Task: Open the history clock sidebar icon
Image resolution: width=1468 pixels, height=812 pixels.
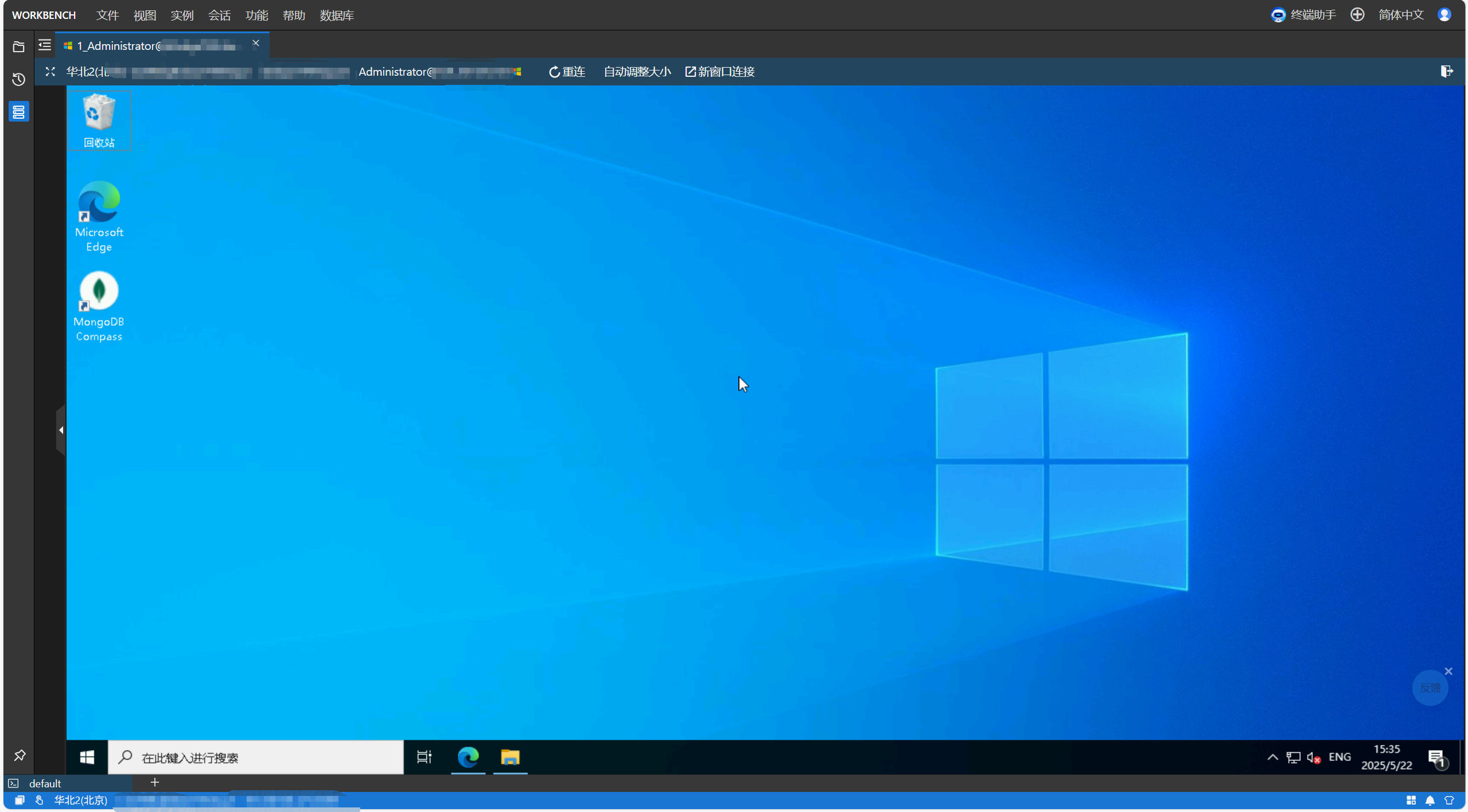Action: (x=18, y=79)
